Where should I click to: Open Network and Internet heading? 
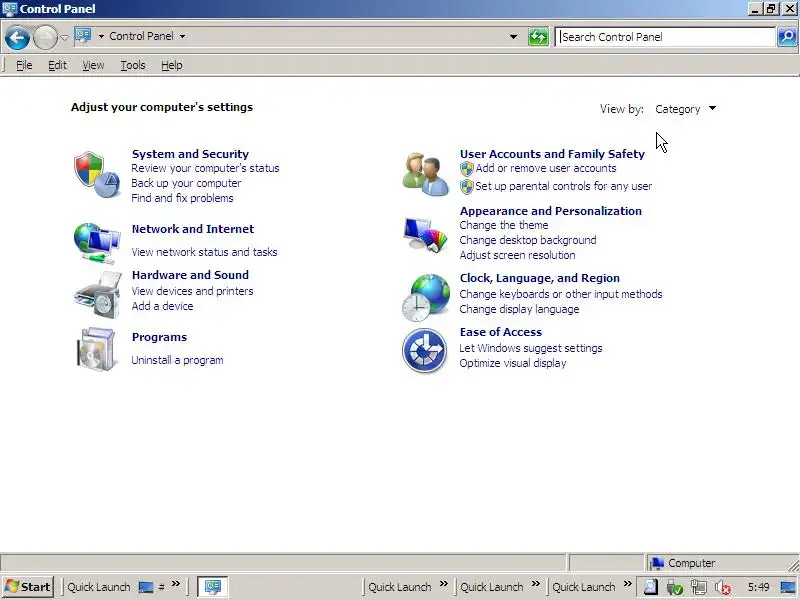pos(193,229)
